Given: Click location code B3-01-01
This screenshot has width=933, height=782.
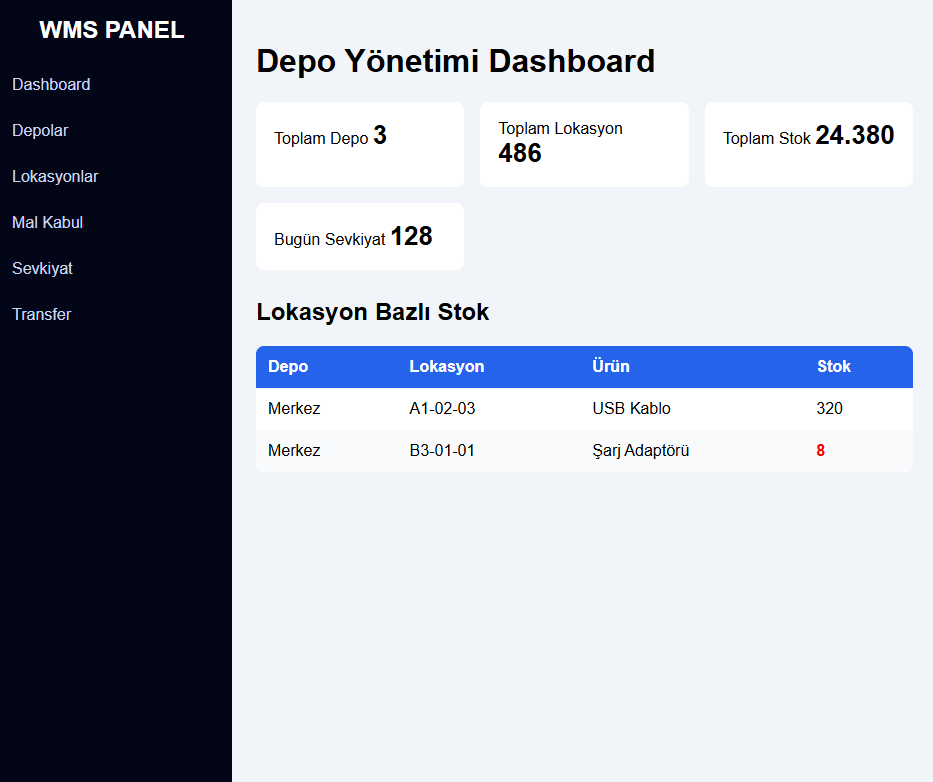Looking at the screenshot, I should (x=442, y=451).
